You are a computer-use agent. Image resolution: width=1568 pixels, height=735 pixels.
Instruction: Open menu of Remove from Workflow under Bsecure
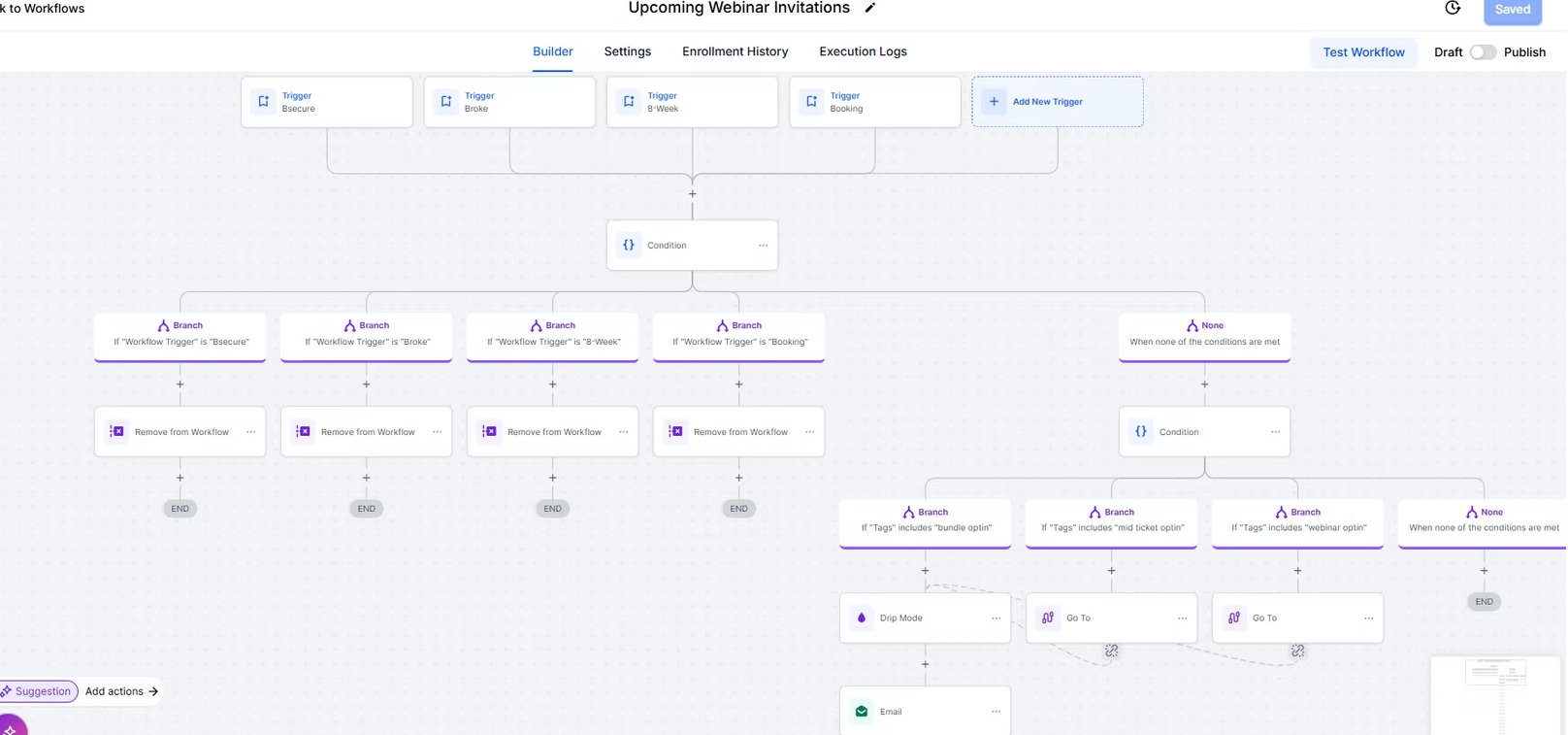[251, 432]
